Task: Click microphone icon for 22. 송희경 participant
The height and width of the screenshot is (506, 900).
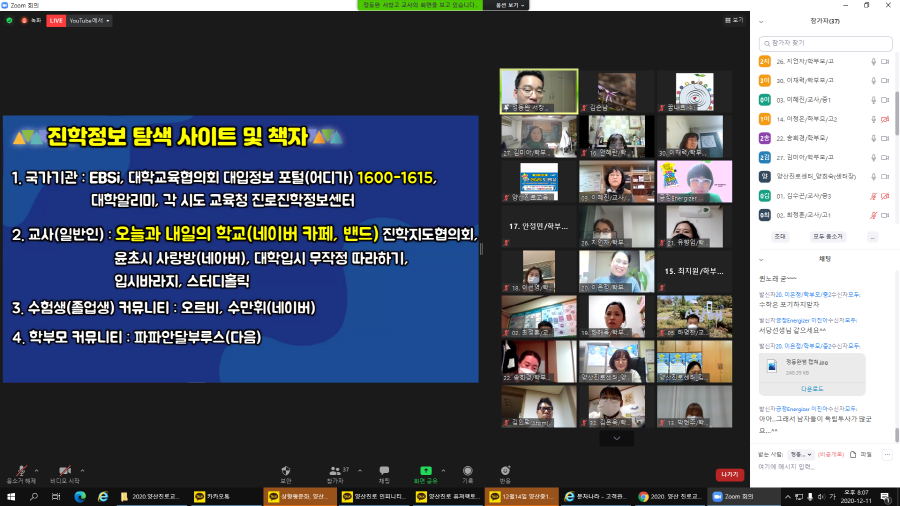Action: click(874, 138)
